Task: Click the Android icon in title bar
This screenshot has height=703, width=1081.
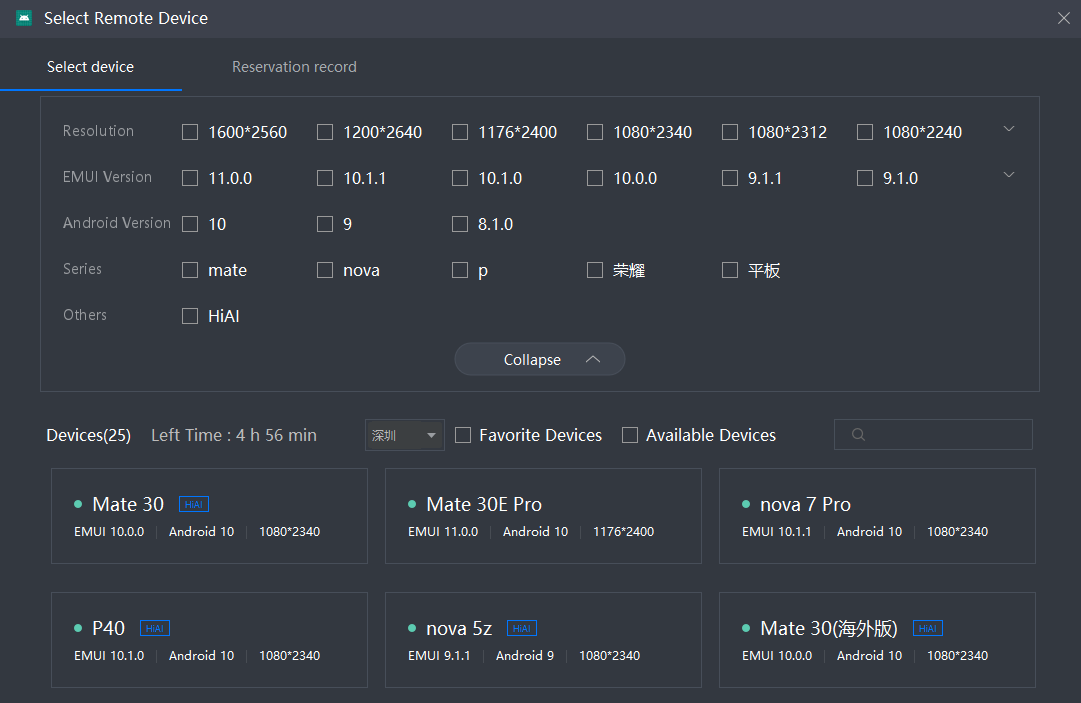Action: (24, 18)
